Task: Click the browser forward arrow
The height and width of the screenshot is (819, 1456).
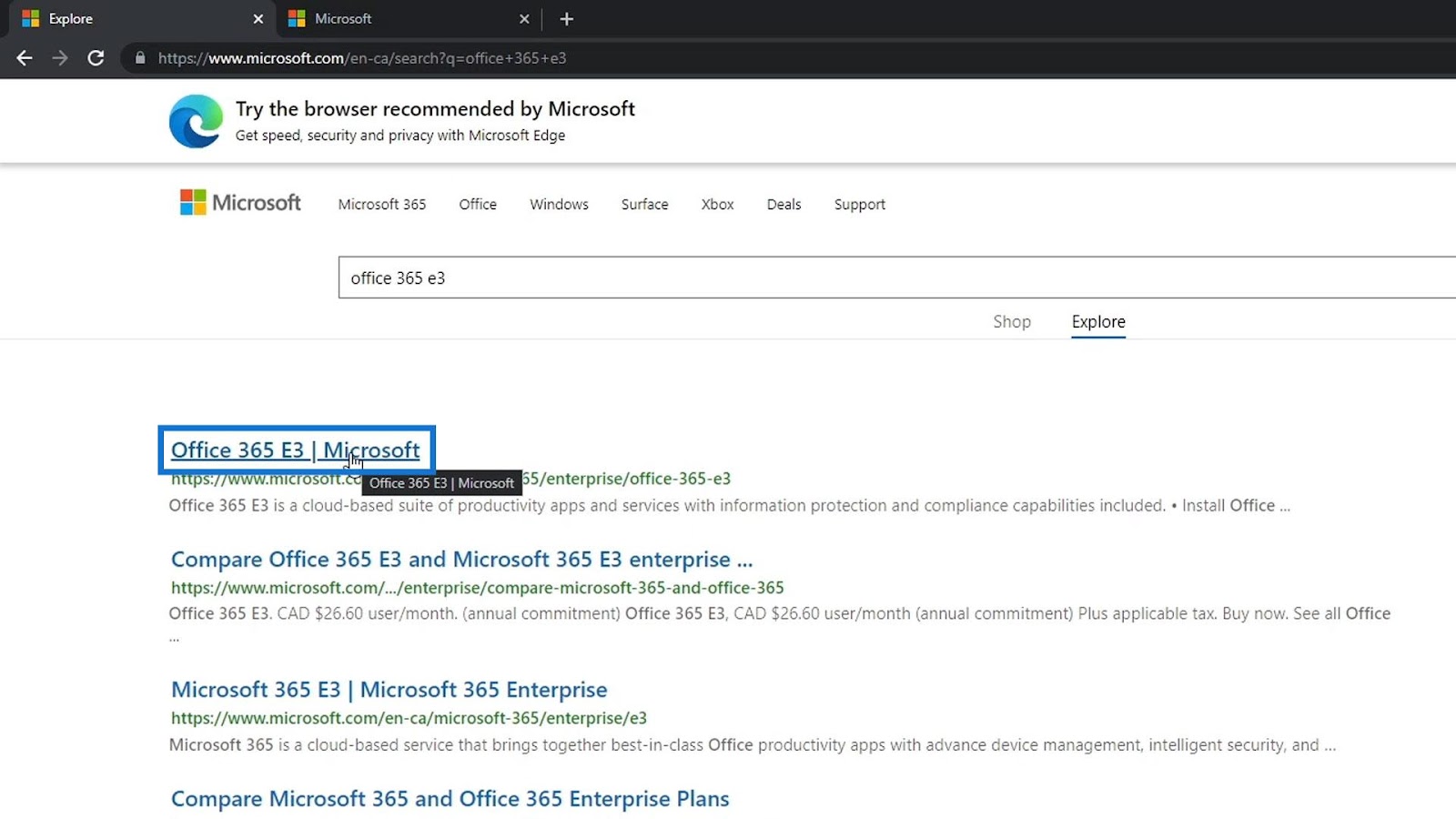Action: [60, 58]
